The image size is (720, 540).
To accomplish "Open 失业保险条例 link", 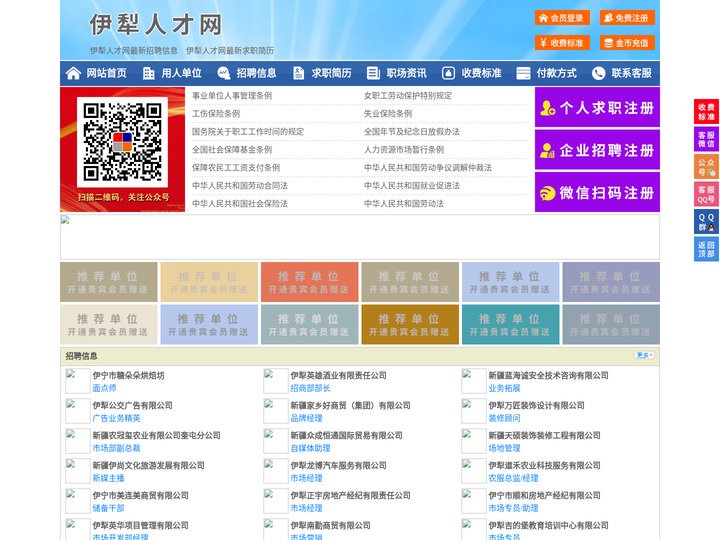I will [388, 113].
